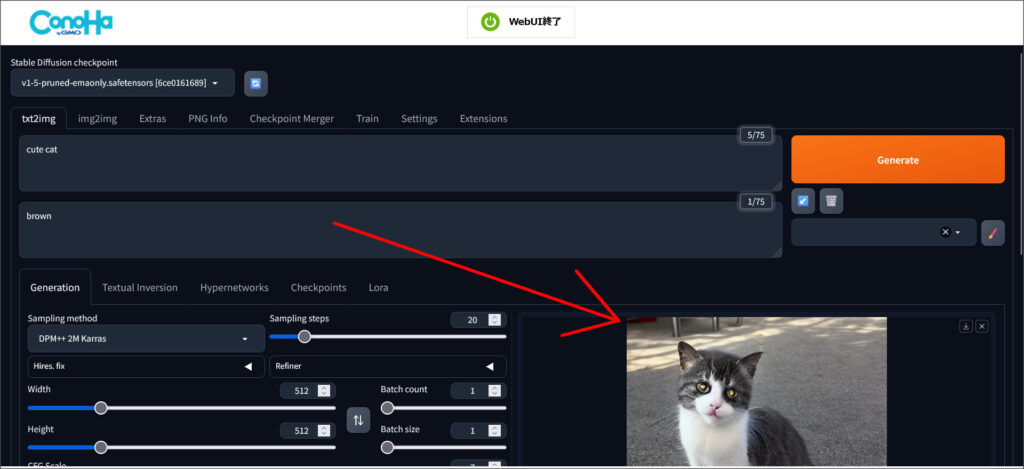Open the Checkpoint Merger tab
The width and height of the screenshot is (1024, 469).
(x=291, y=119)
